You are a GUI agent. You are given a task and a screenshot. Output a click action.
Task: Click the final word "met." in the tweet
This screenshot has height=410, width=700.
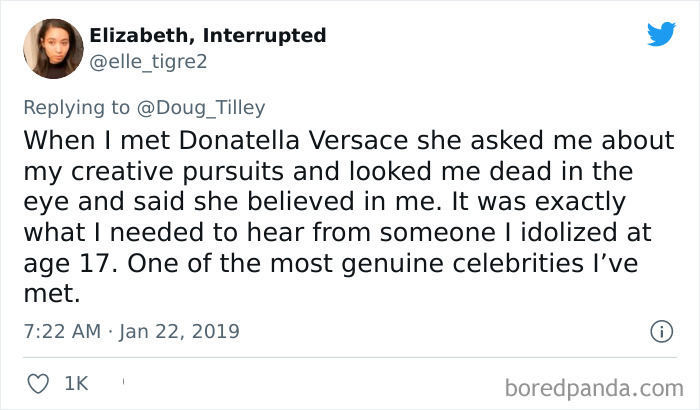[x=46, y=297]
